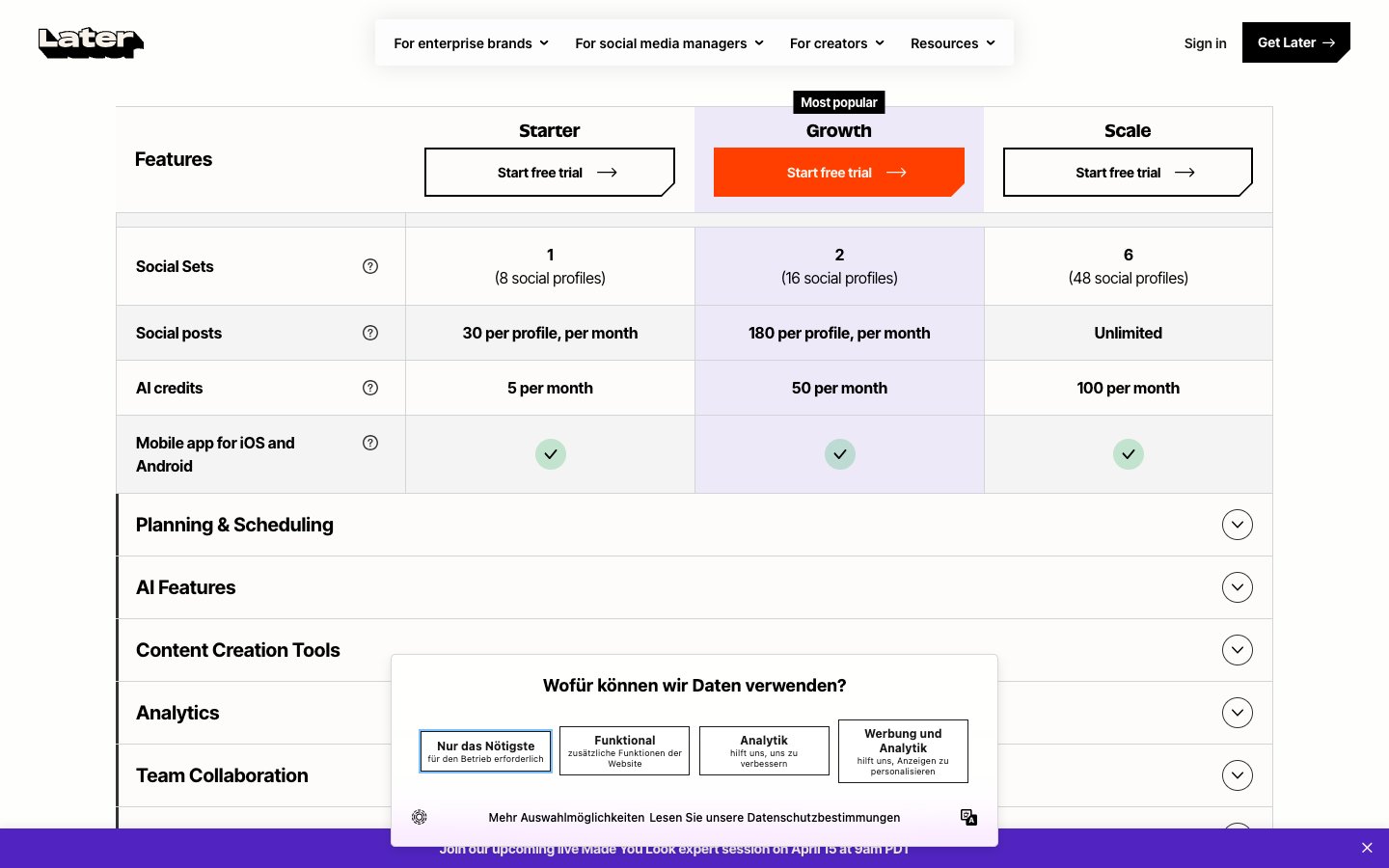
Task: Click the Get Later button
Action: [1295, 42]
